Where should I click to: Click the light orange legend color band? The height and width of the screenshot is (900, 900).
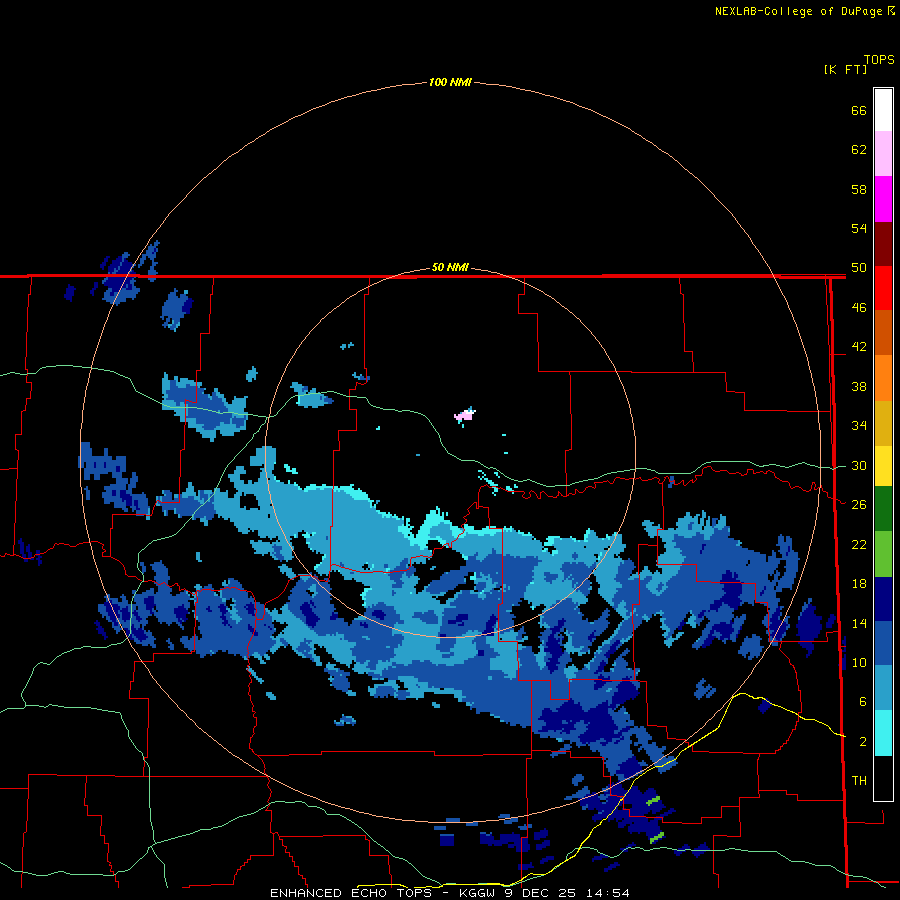tap(883, 378)
